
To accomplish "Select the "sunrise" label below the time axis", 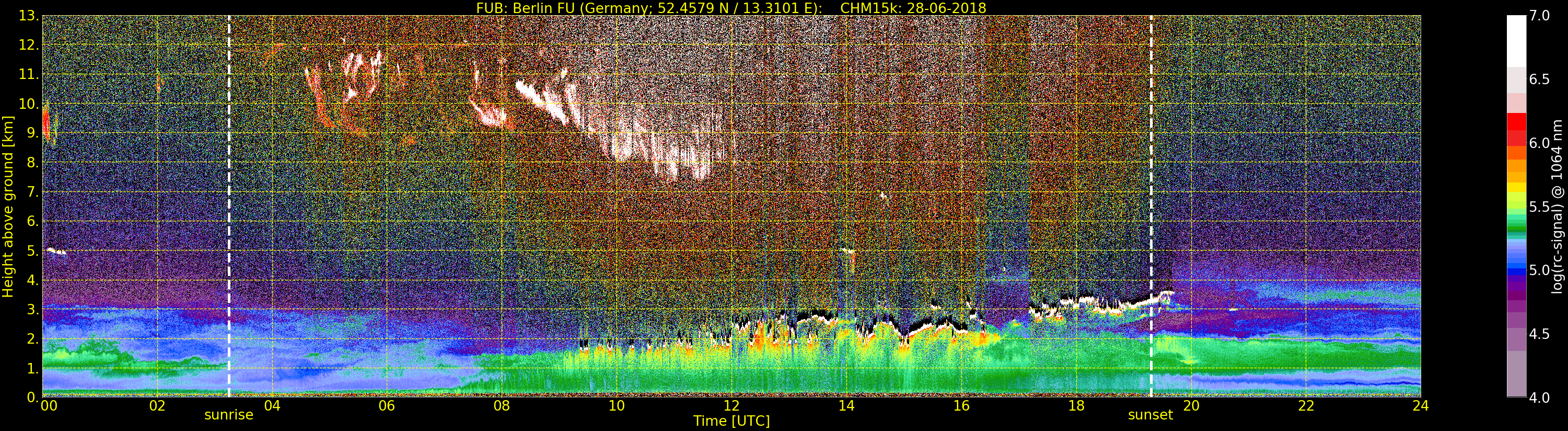I will click(228, 415).
